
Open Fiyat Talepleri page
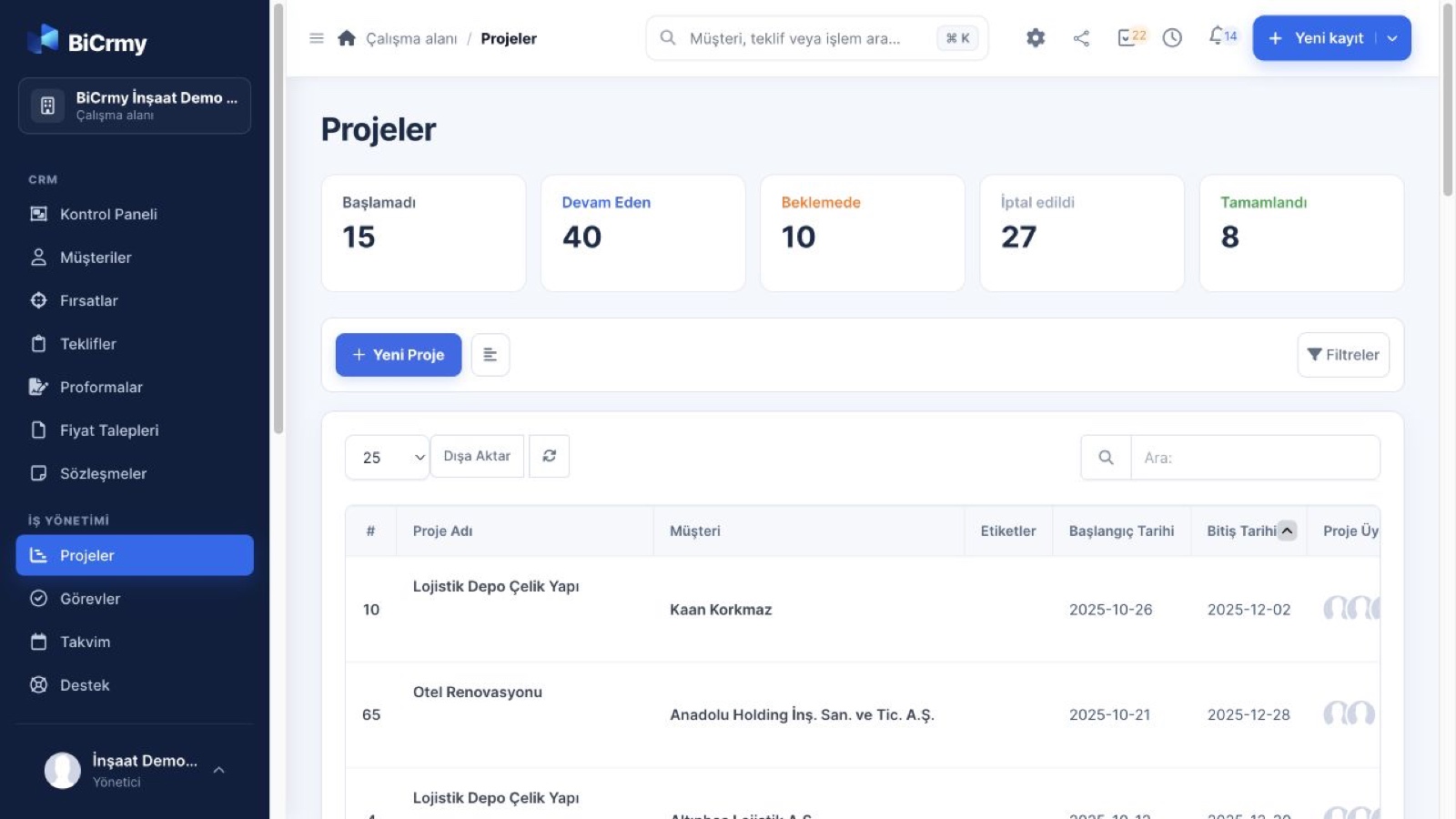(135, 430)
